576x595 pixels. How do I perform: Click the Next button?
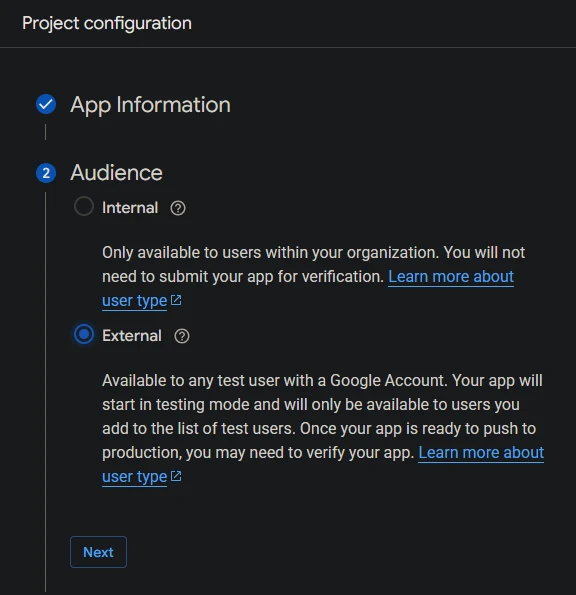(x=98, y=552)
